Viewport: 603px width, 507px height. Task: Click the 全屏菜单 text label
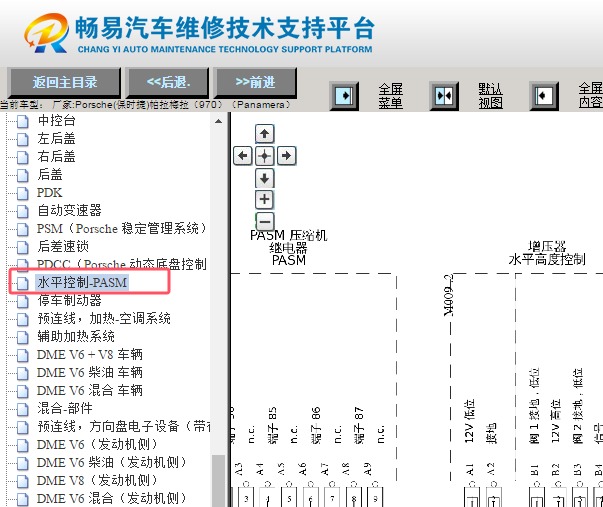pos(390,96)
